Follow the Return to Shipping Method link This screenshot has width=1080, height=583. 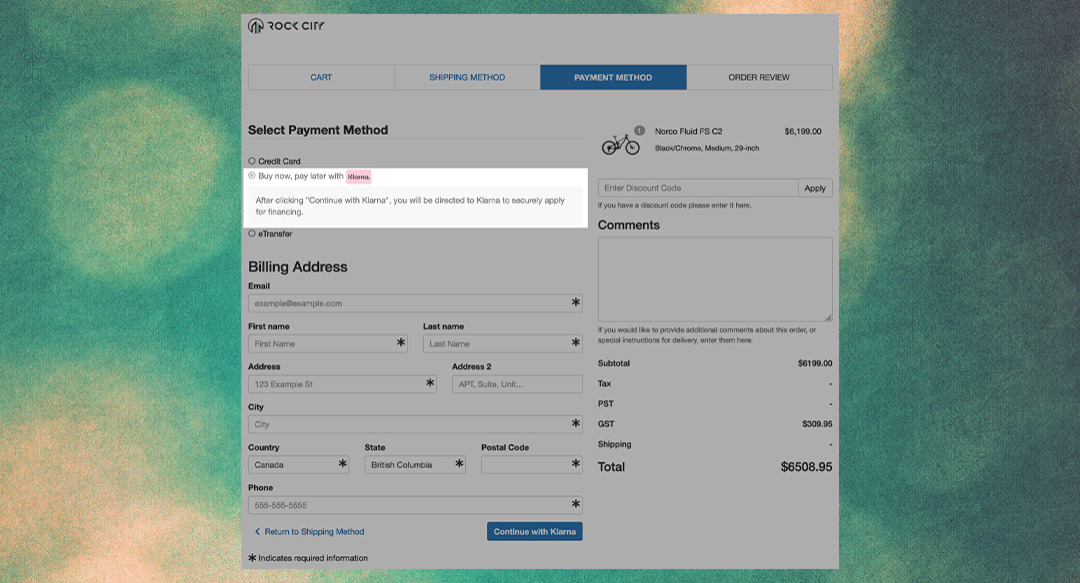click(314, 532)
